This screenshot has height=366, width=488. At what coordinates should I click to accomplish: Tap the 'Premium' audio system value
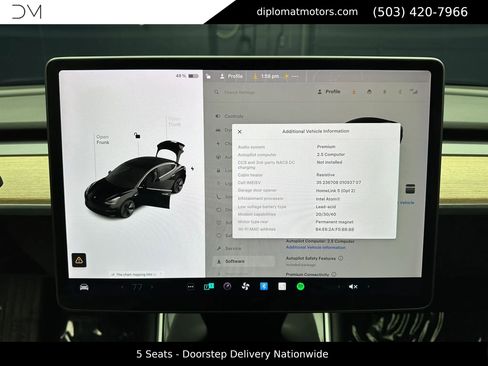tap(326, 147)
